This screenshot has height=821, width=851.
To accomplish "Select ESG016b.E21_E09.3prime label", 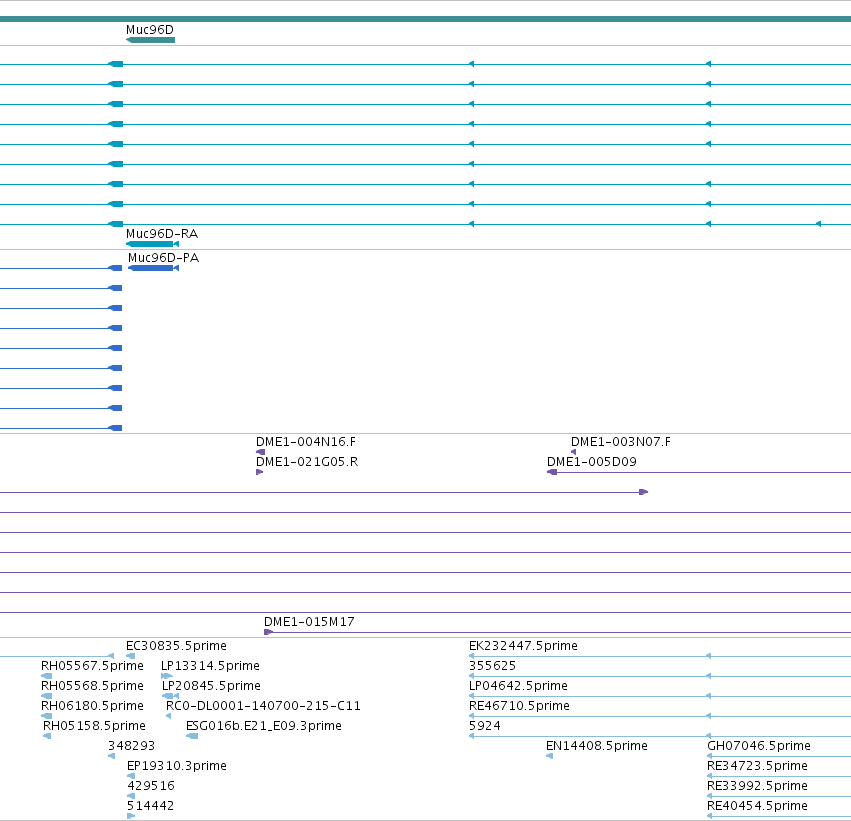I will [264, 726].
